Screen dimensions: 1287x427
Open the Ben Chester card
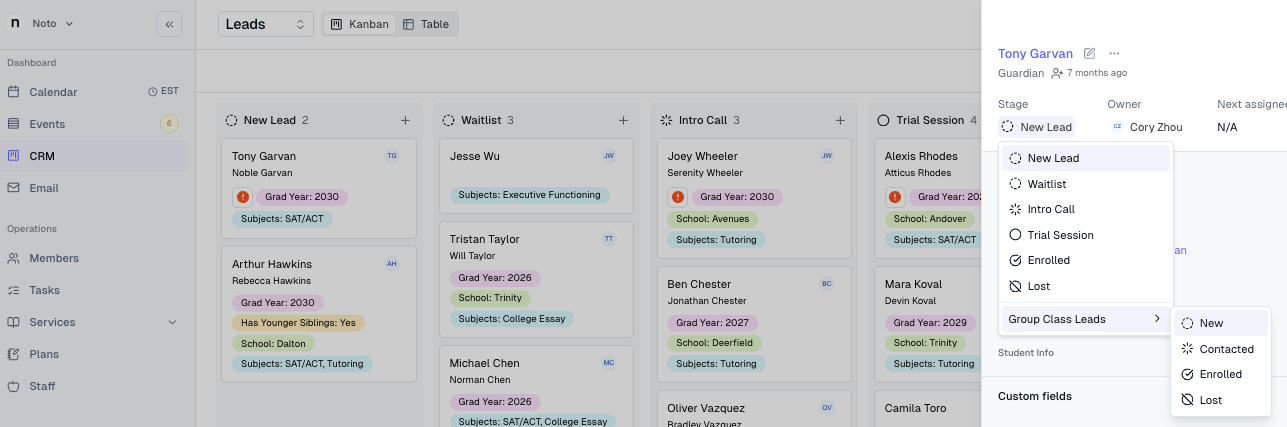(x=754, y=324)
